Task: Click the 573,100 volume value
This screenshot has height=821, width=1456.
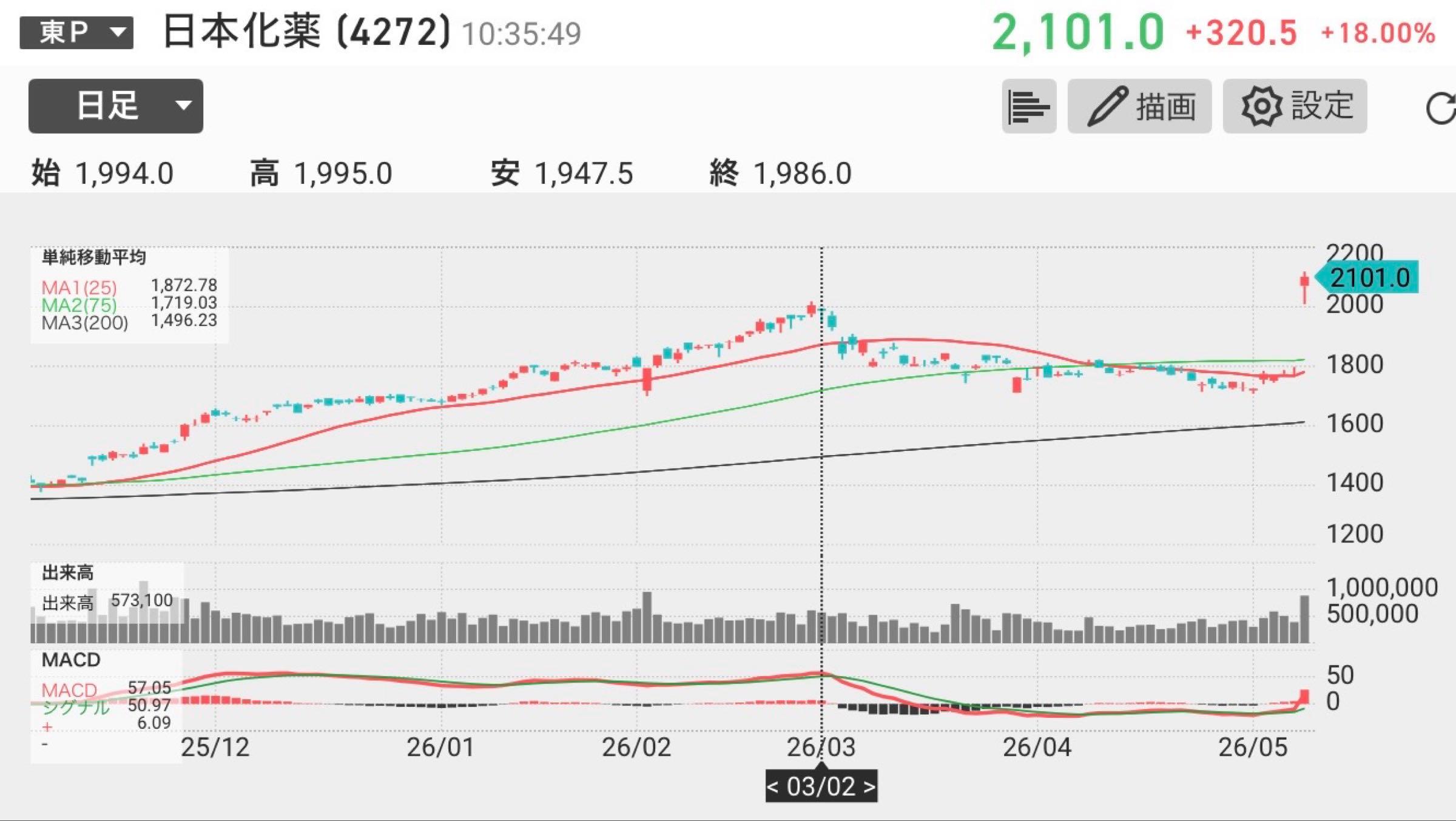Action: point(142,601)
